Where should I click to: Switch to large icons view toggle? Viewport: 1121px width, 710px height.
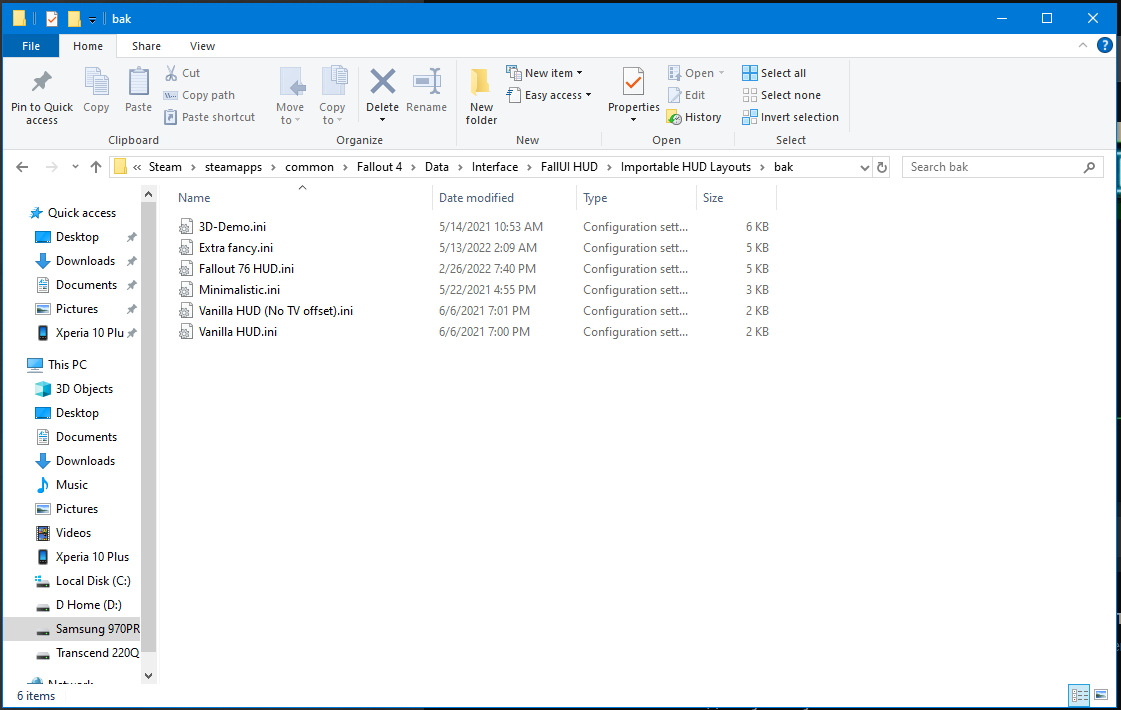(1101, 695)
